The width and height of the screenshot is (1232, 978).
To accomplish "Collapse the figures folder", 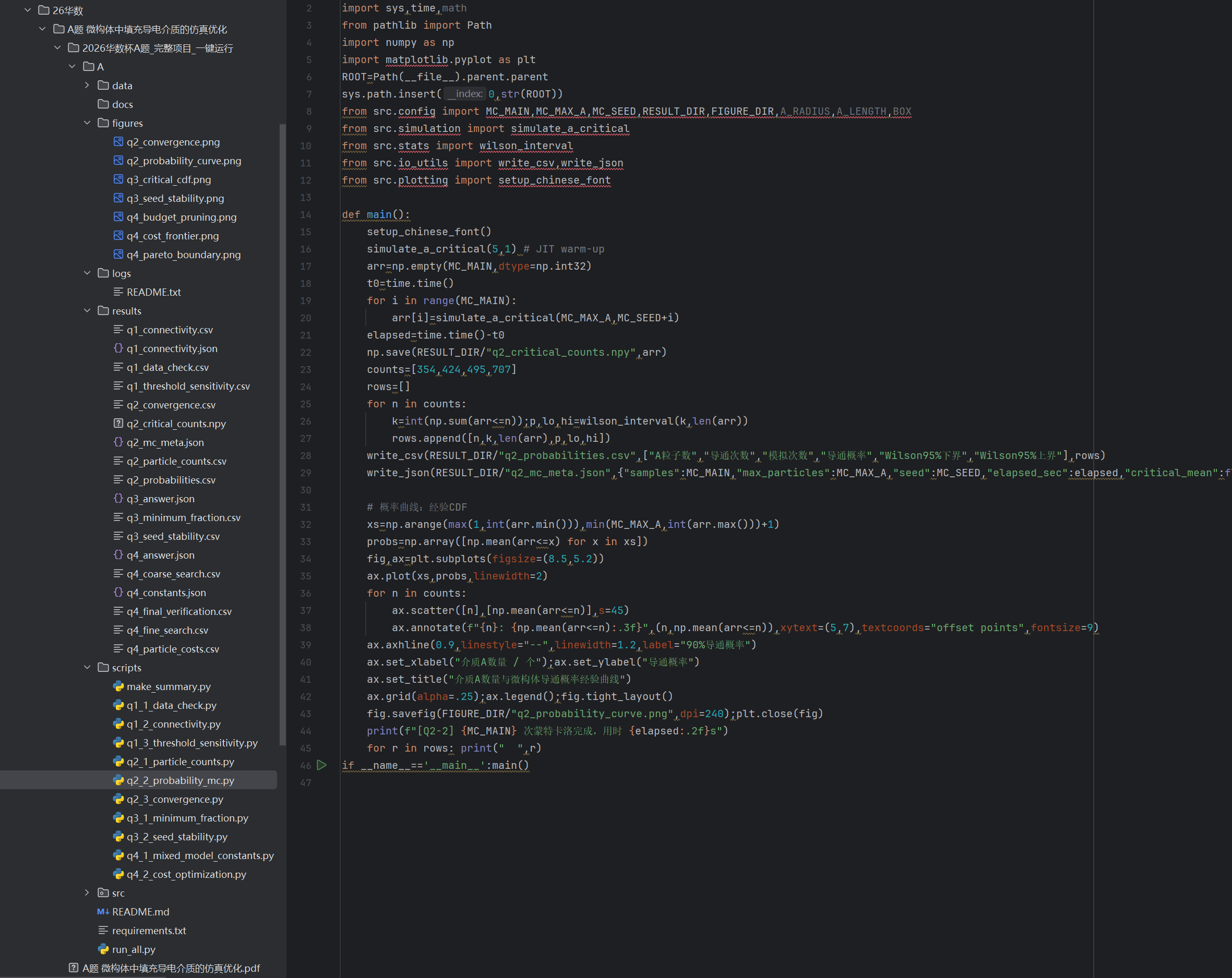I will (x=87, y=123).
